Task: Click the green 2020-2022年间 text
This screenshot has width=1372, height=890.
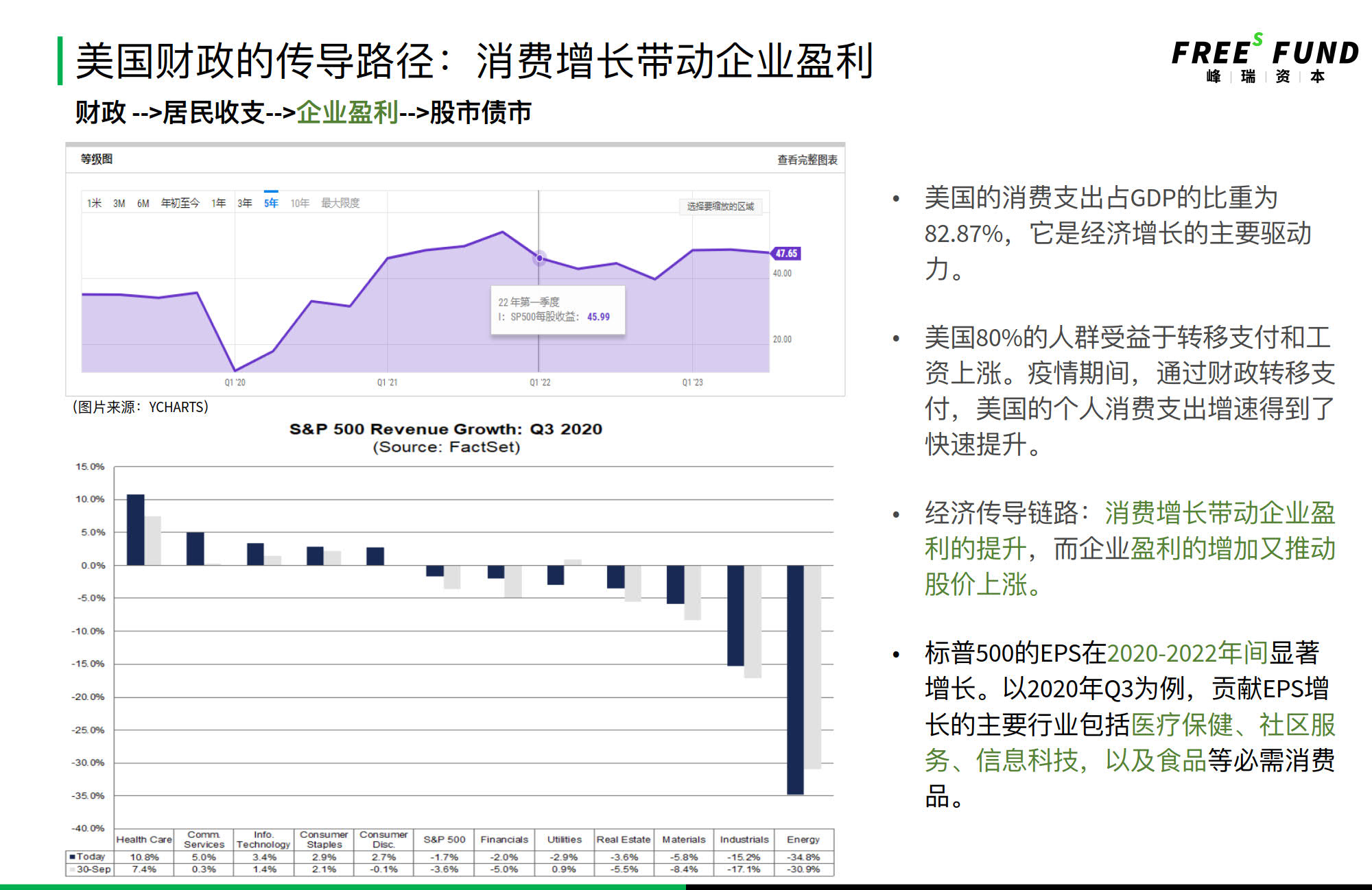Action: coord(1187,653)
